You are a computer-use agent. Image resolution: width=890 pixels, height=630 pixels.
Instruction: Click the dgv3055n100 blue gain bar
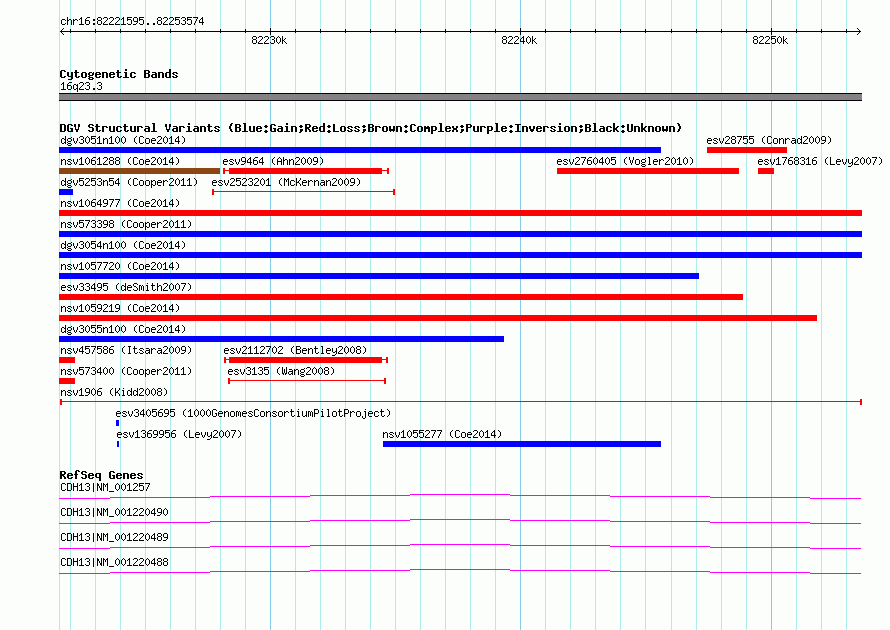282,339
